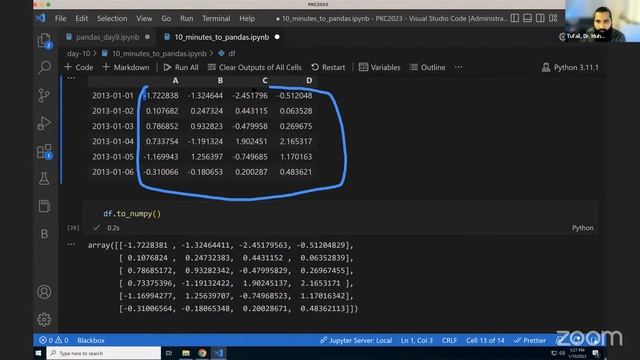Open File Explorer from taskbar
The width and height of the screenshot is (640, 360).
(x=186, y=353)
